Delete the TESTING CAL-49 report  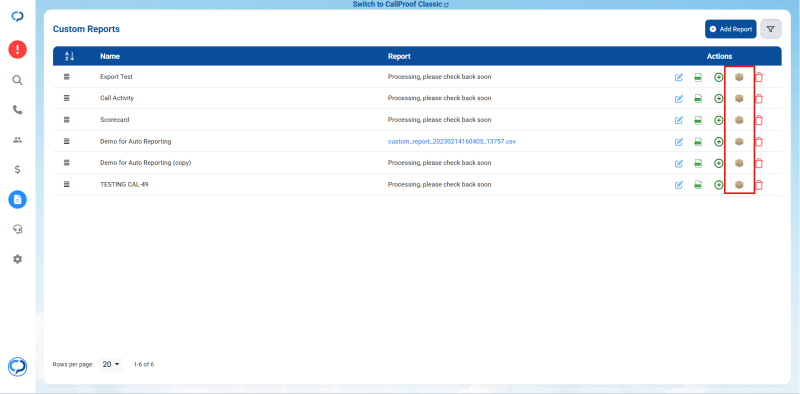pos(759,185)
